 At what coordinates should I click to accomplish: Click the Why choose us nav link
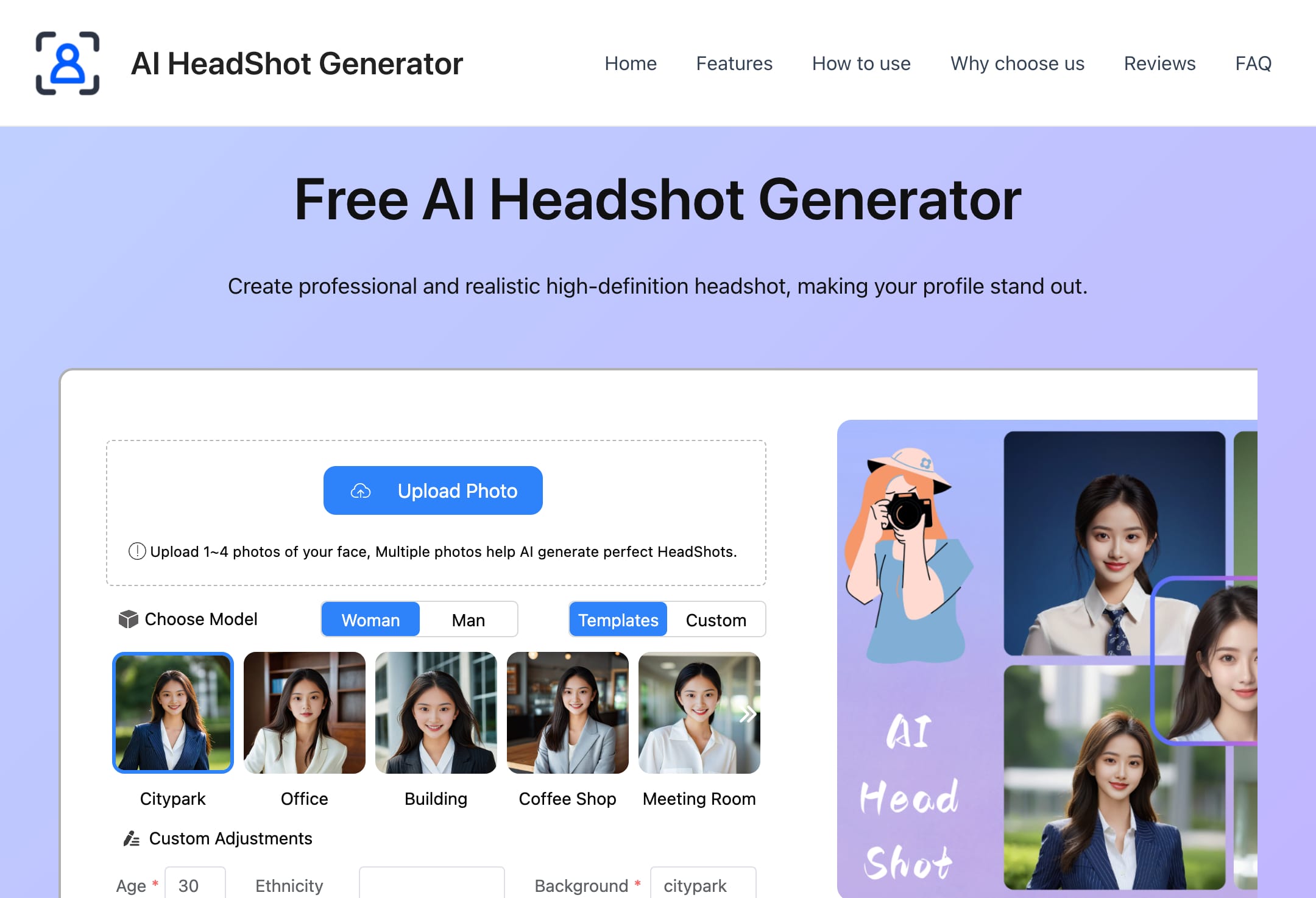[x=1017, y=63]
